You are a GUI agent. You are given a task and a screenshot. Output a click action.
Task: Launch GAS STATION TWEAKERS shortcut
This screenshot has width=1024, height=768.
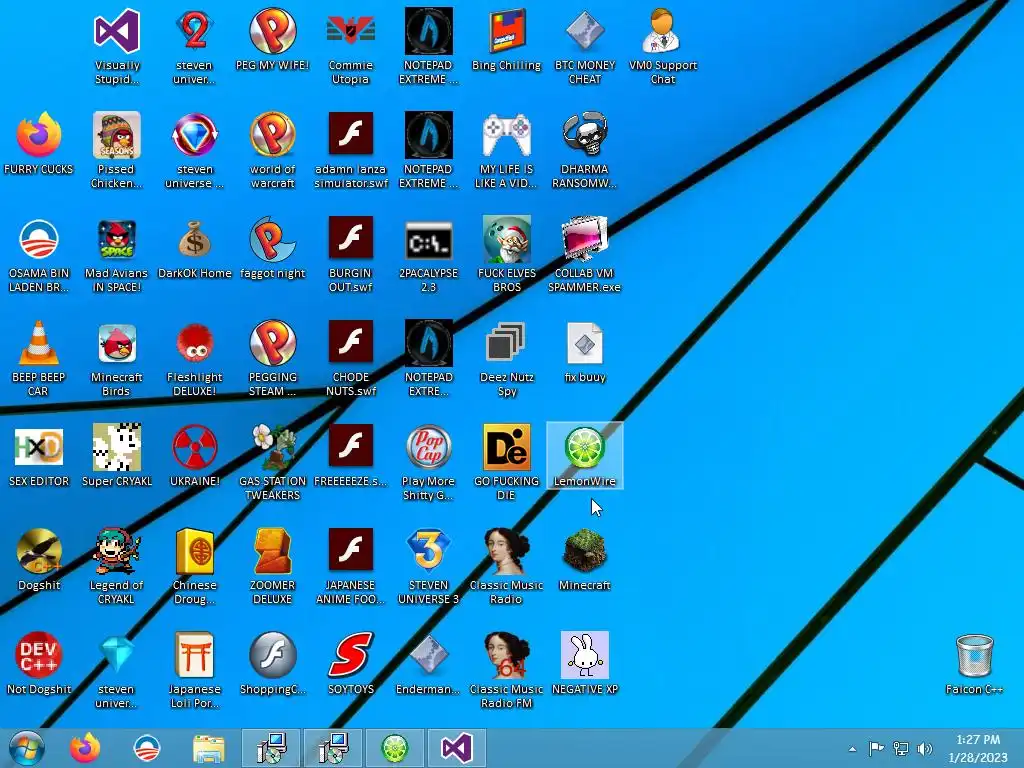pyautogui.click(x=272, y=462)
